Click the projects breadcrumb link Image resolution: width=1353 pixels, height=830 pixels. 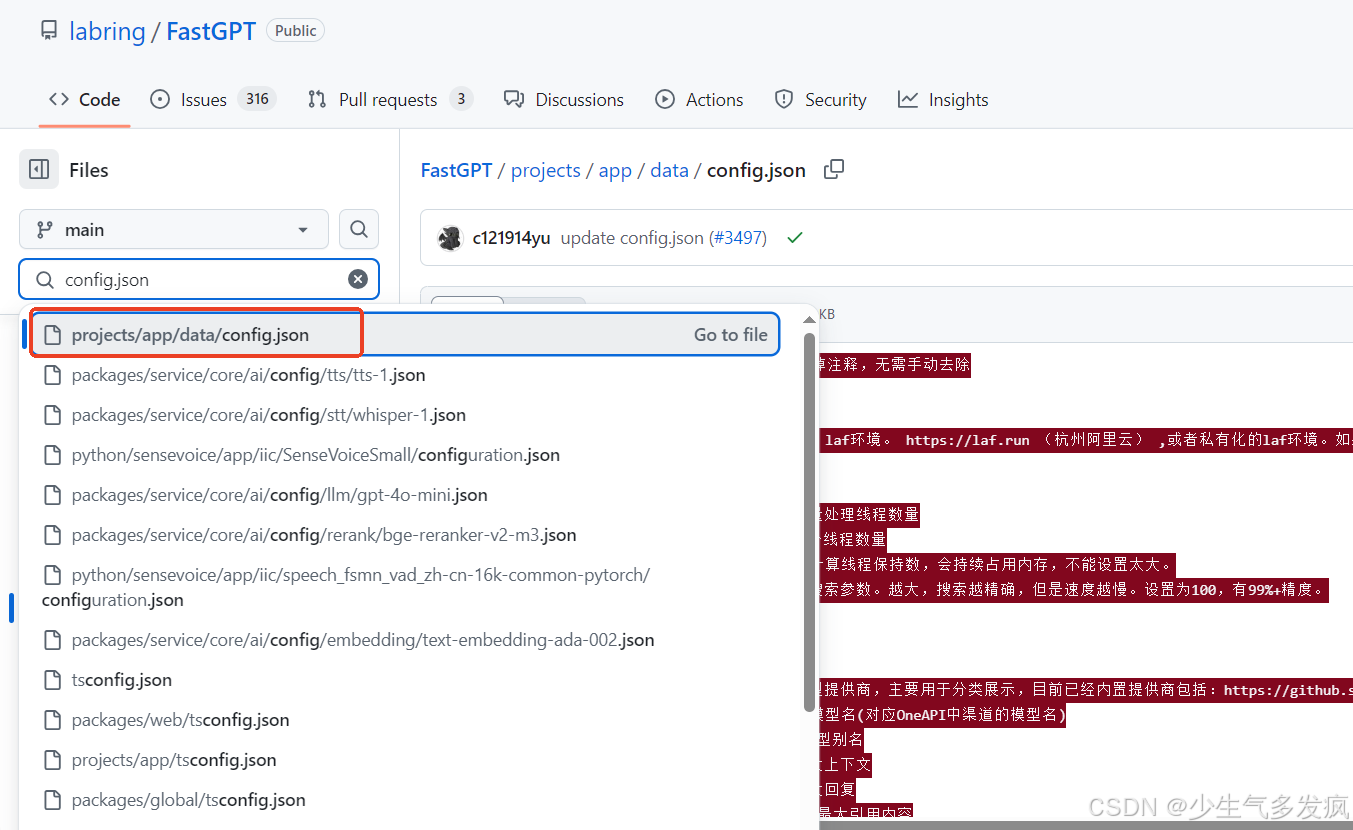click(x=545, y=170)
